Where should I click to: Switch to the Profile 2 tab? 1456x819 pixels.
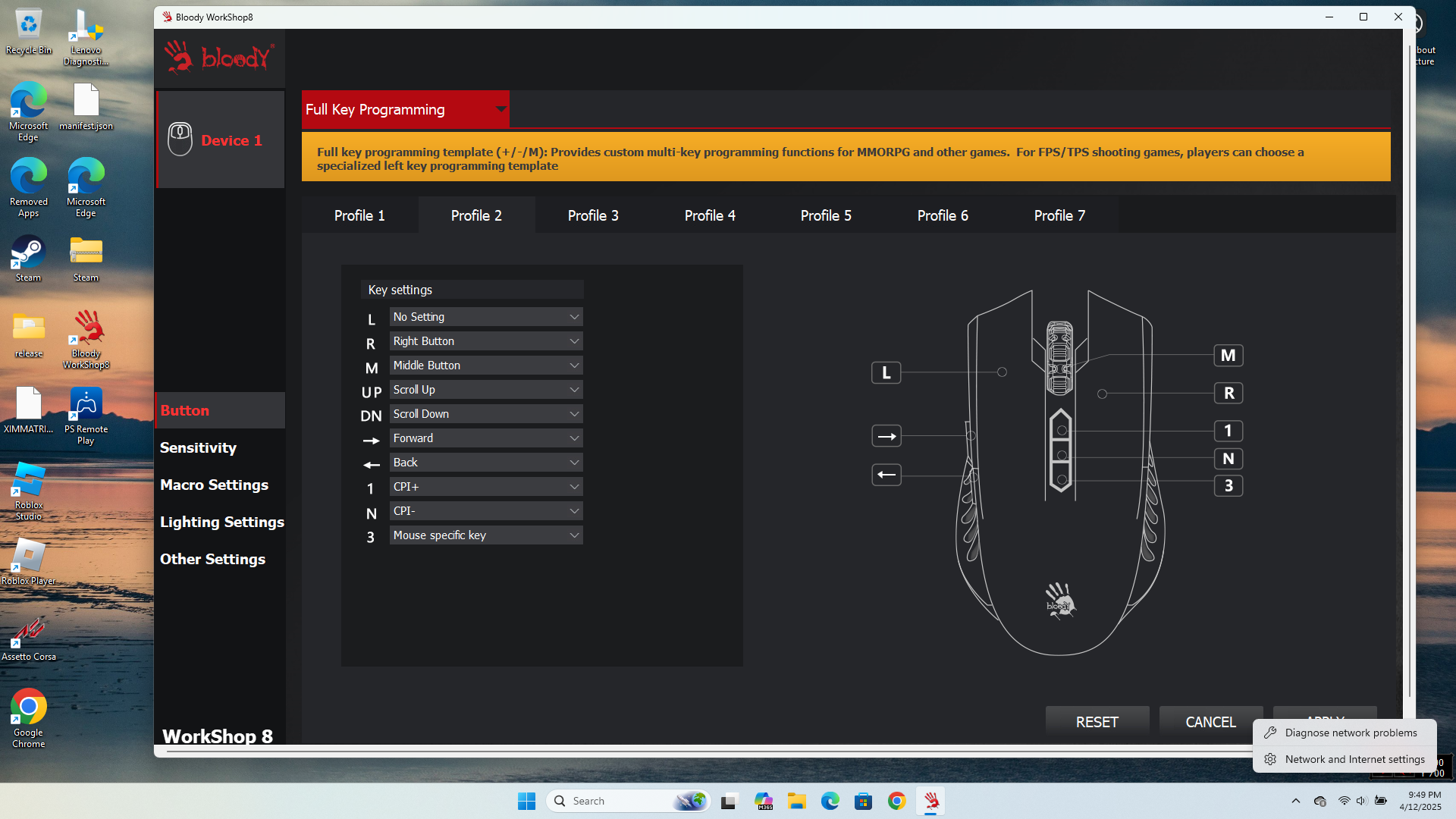(476, 215)
